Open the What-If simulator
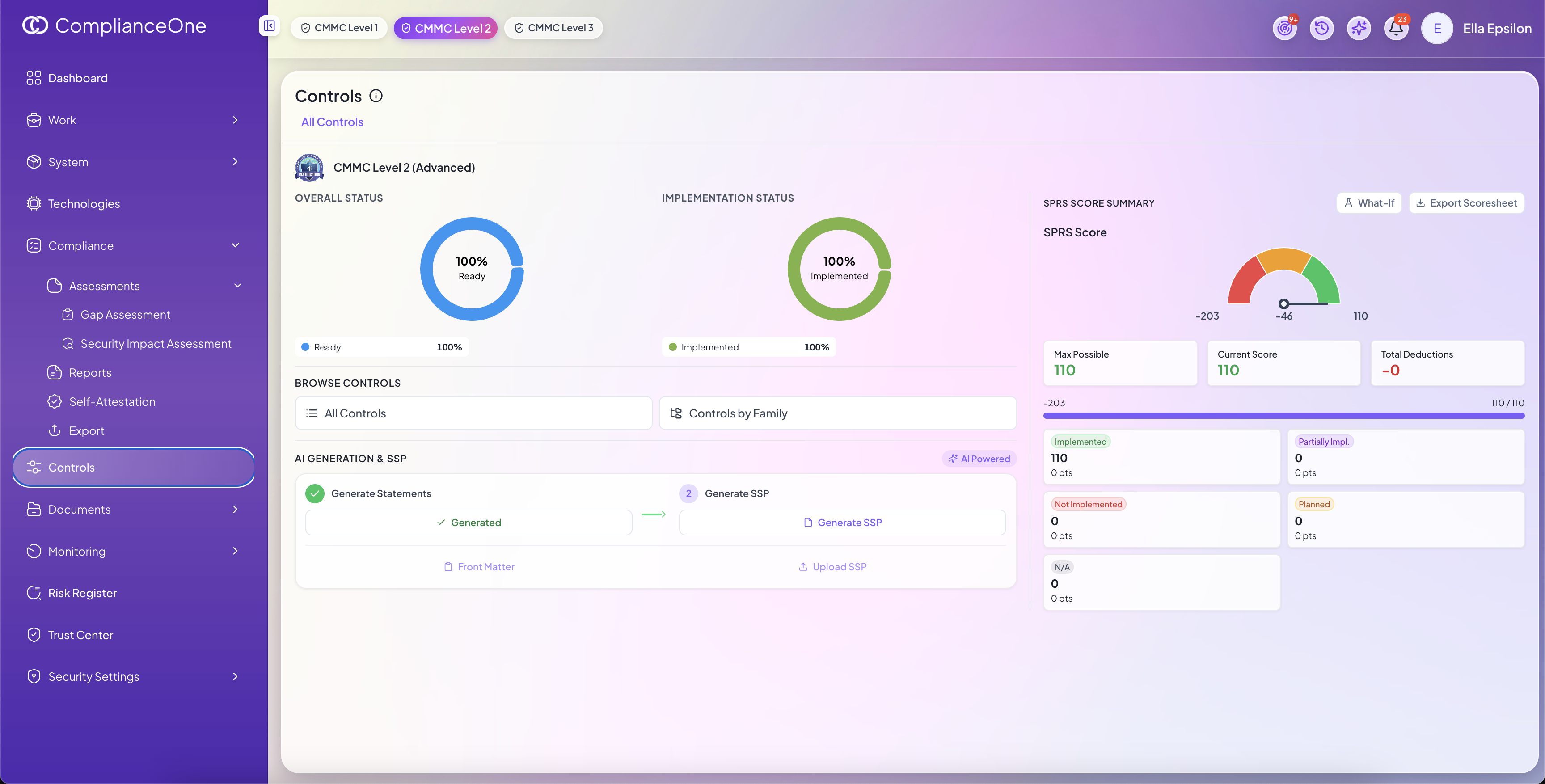The image size is (1545, 784). [x=1369, y=203]
